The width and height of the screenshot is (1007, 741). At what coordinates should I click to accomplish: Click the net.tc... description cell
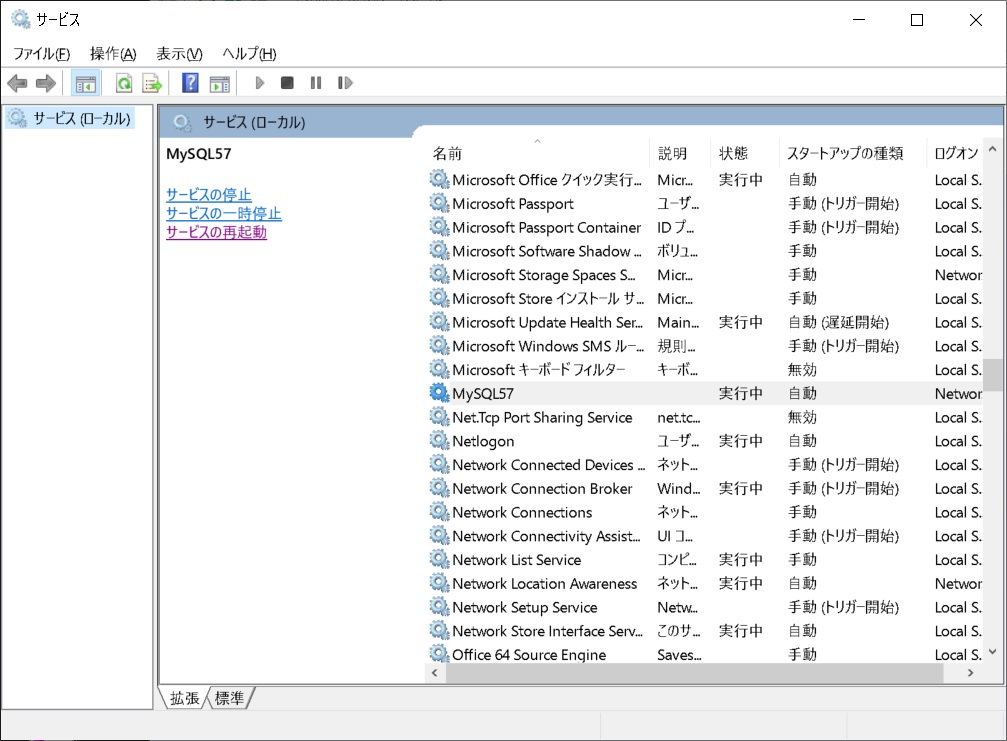[679, 417]
